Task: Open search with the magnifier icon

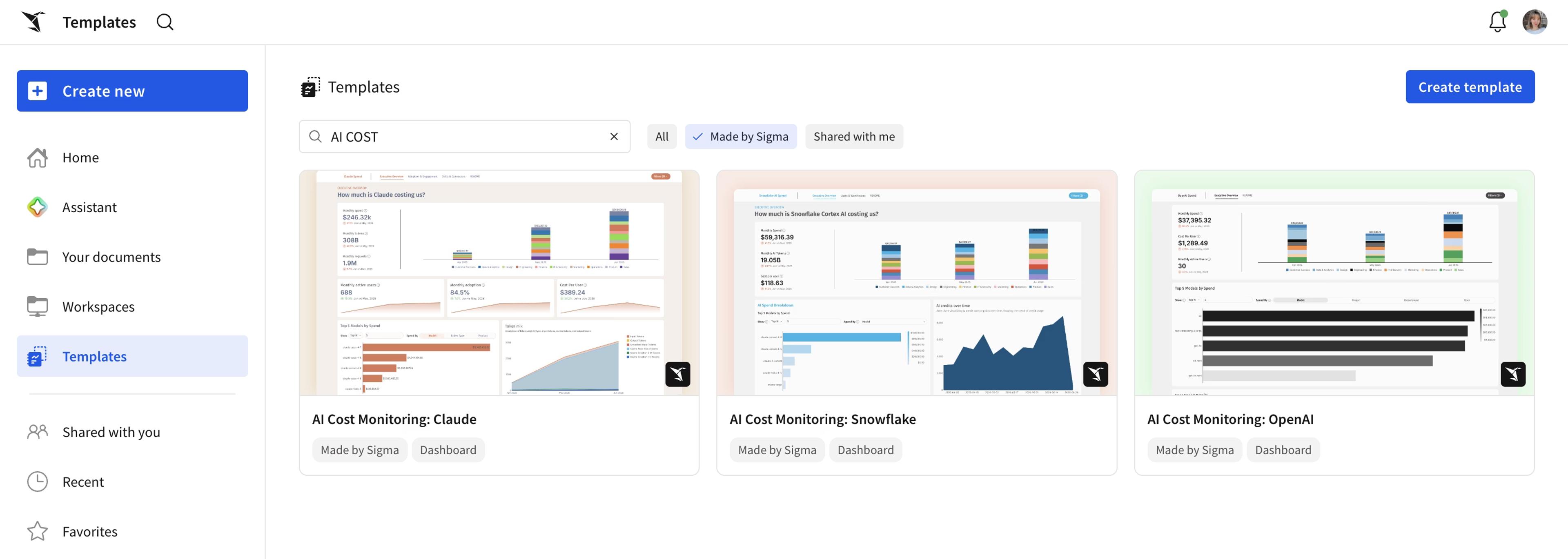Action: point(165,22)
